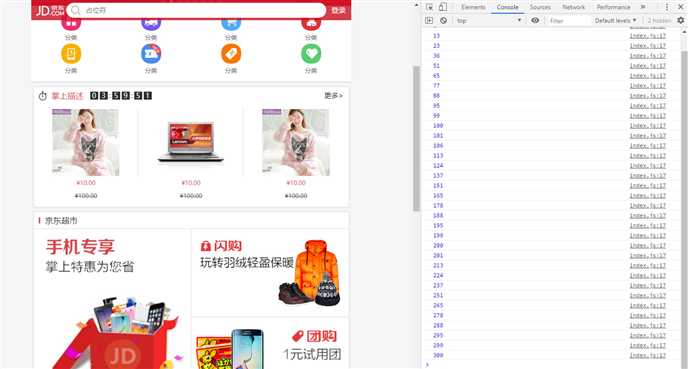Open the Default levels dropdown
Viewport: 688px width, 369px height.
click(615, 21)
